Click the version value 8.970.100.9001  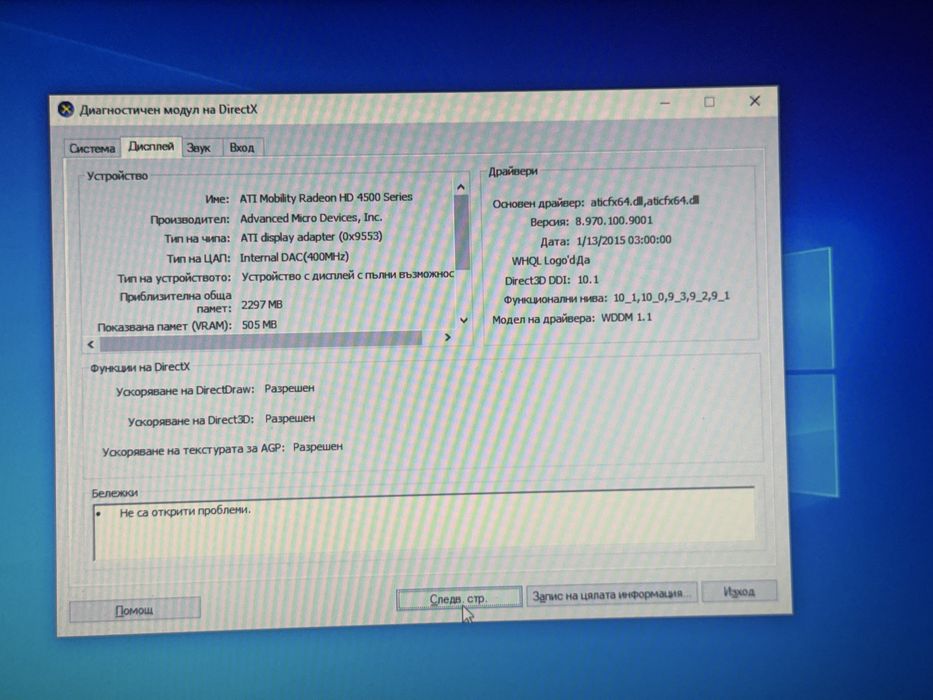(613, 221)
